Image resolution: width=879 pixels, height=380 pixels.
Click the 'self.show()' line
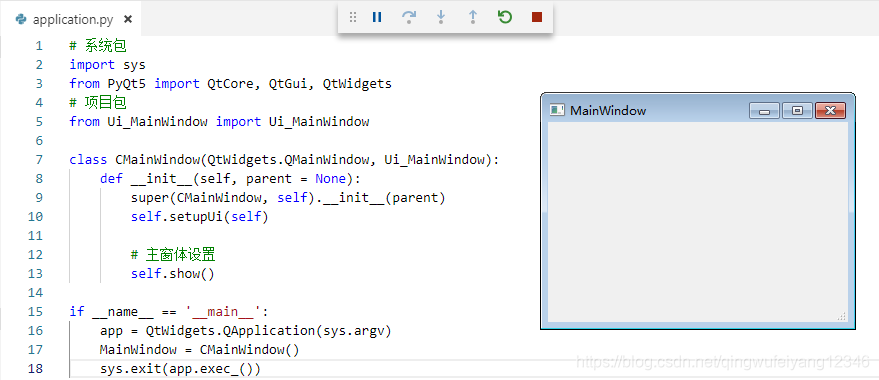click(173, 274)
